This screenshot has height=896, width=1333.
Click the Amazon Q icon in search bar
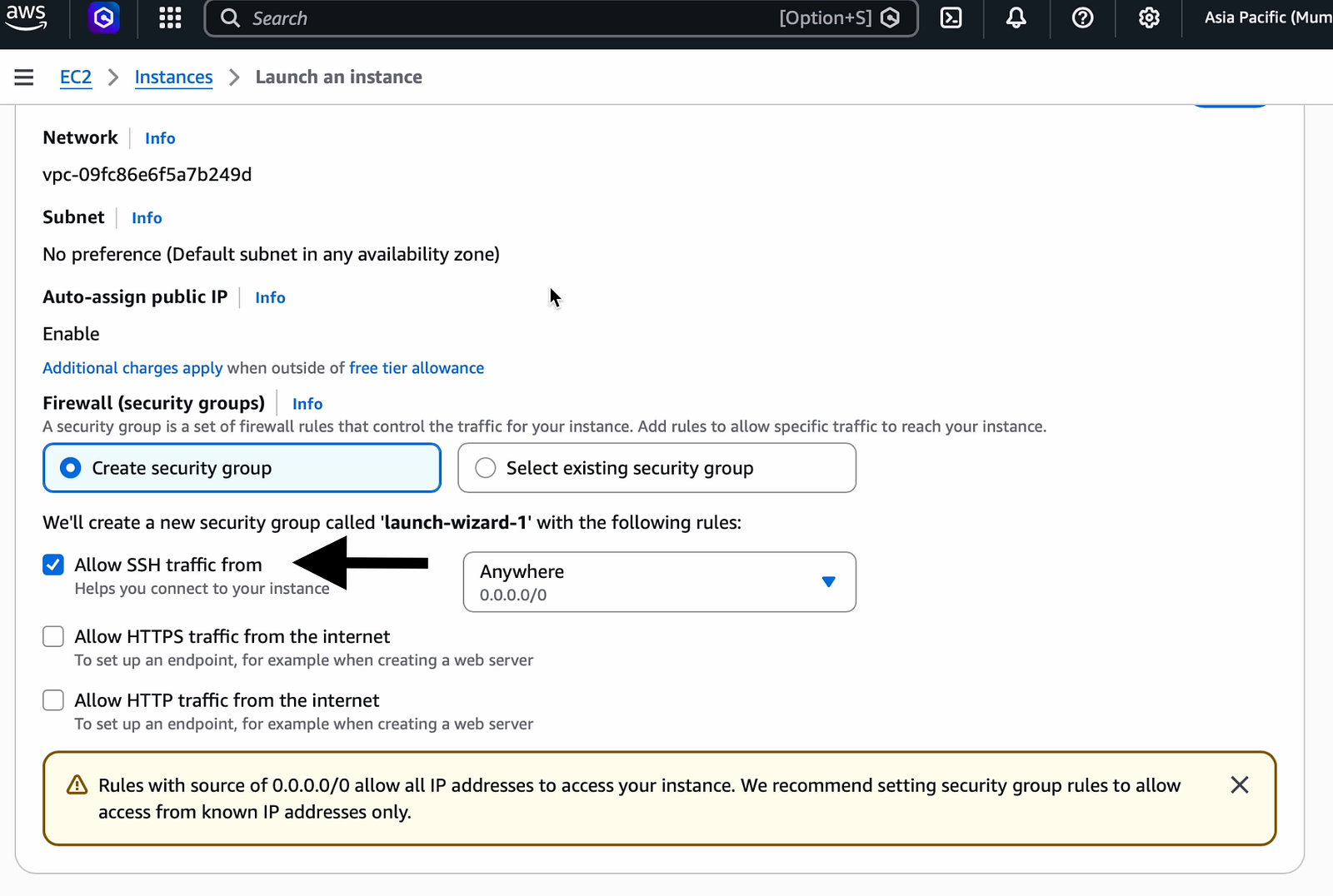(890, 18)
